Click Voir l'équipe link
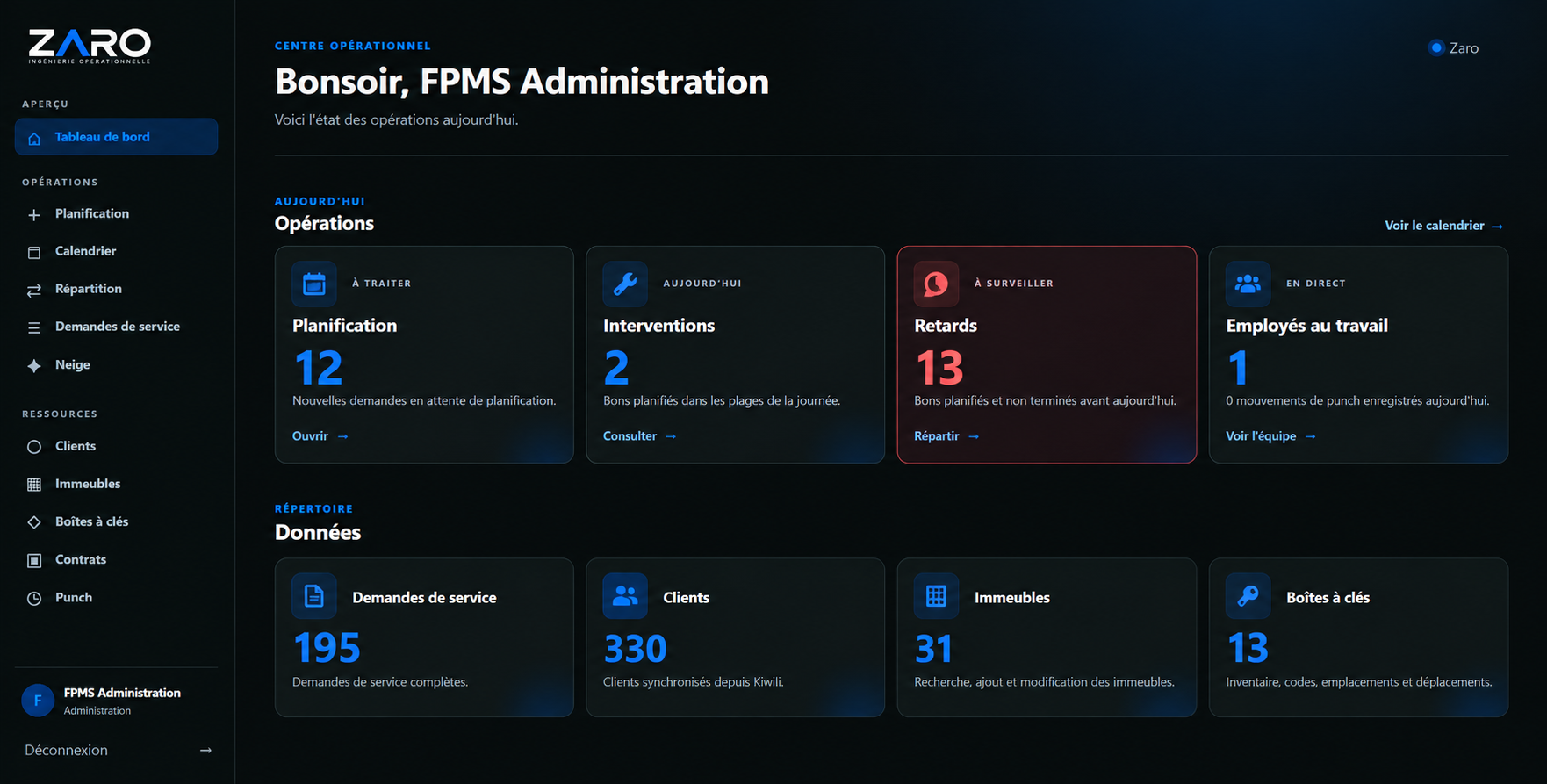The height and width of the screenshot is (784, 1547). tap(1270, 436)
